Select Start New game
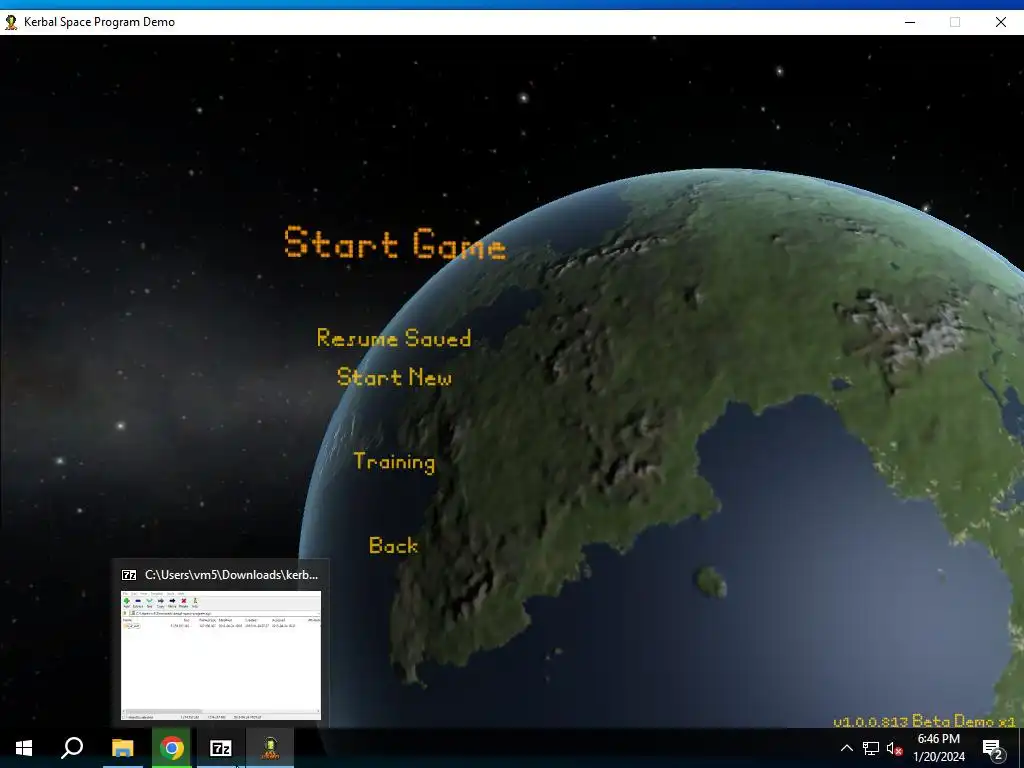This screenshot has width=1024, height=768. [x=394, y=377]
